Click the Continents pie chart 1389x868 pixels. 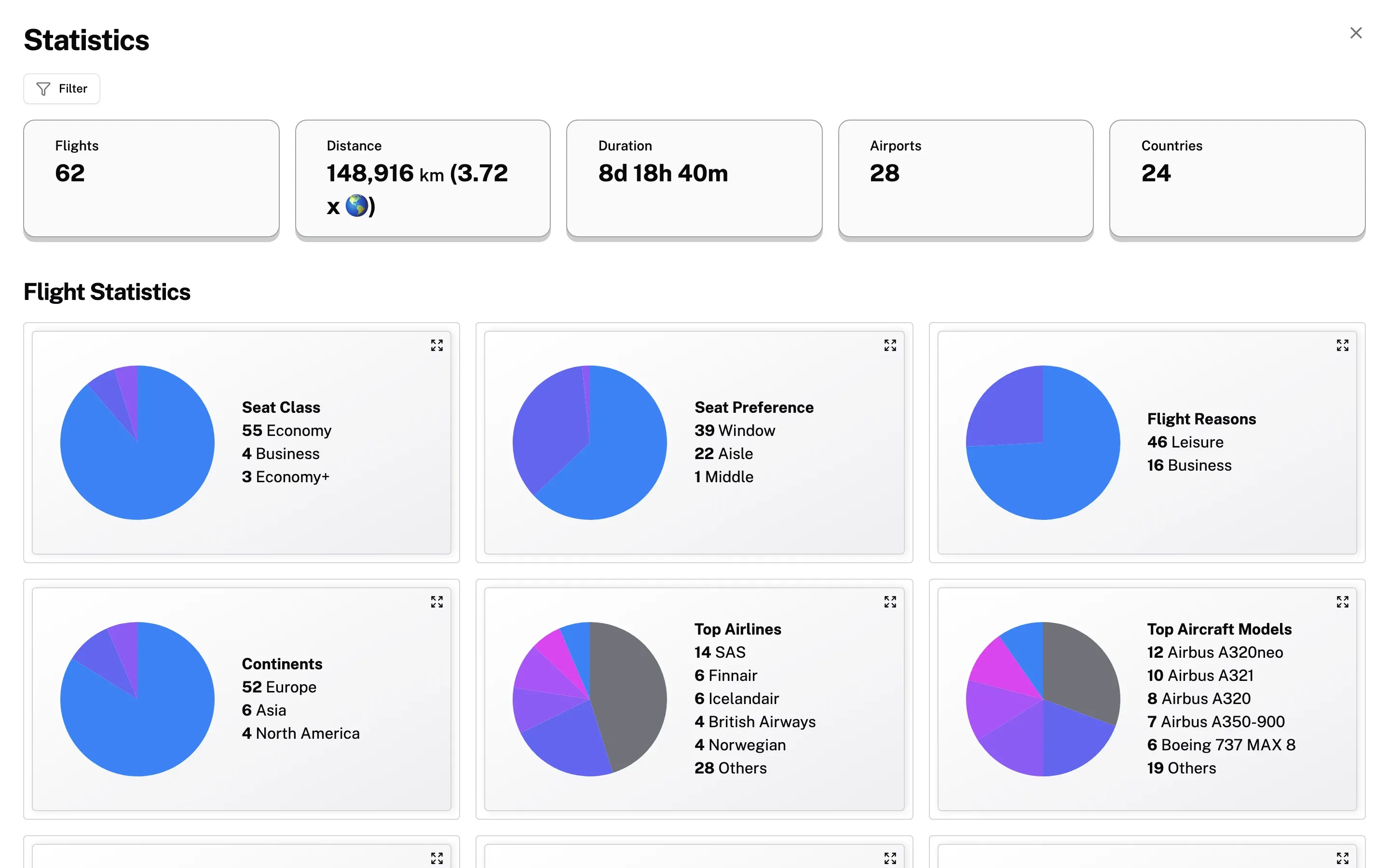click(137, 699)
